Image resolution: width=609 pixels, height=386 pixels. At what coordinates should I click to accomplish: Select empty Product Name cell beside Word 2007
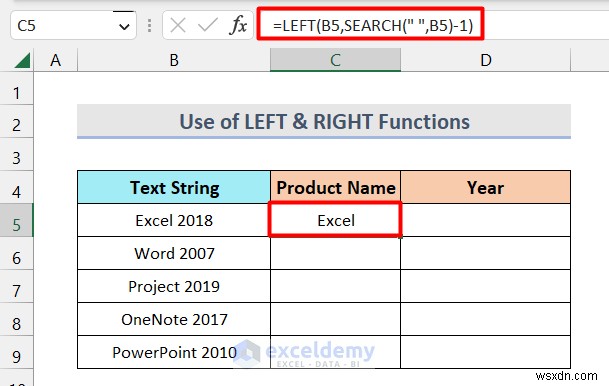[x=336, y=253]
